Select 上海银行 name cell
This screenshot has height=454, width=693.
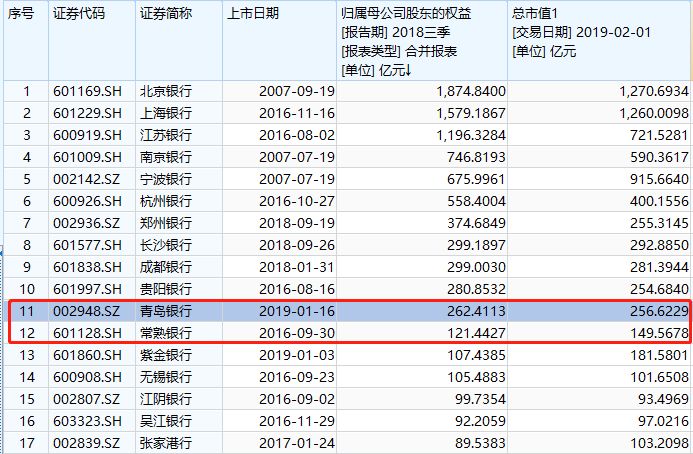[166, 113]
